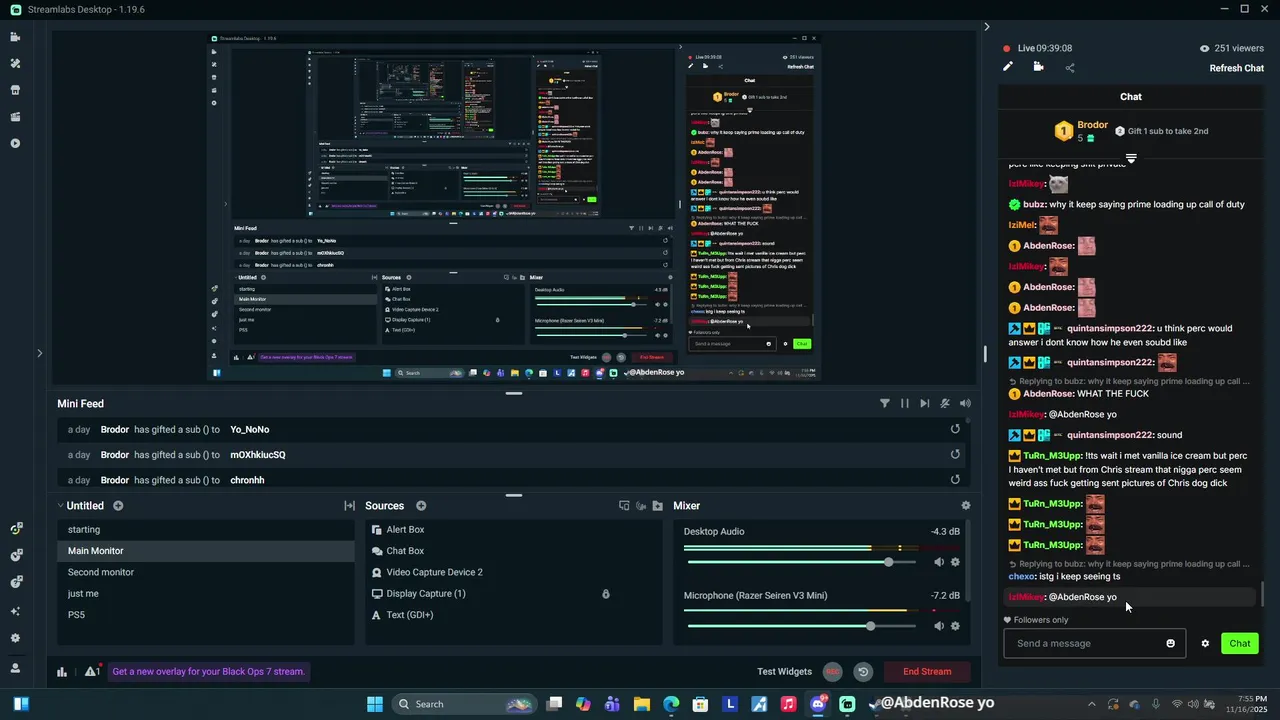Open the middle icon right of Sources header
This screenshot has height=720, width=1280.
coord(641,506)
